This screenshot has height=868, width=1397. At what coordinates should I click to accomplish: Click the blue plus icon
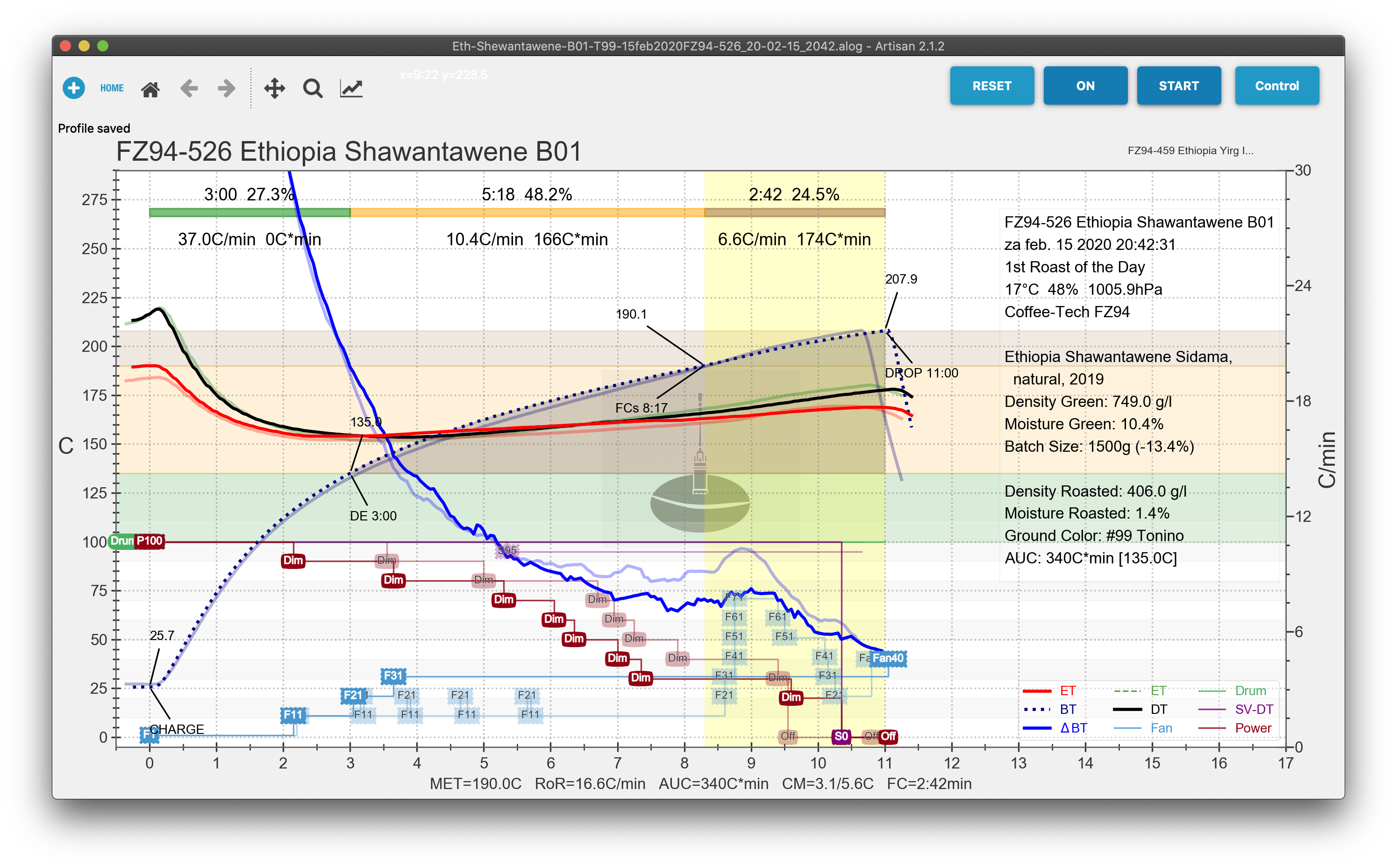(x=73, y=88)
